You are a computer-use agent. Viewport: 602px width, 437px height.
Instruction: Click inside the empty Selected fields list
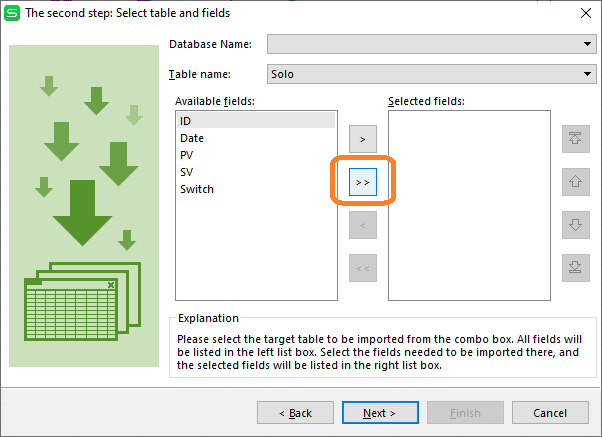(469, 205)
